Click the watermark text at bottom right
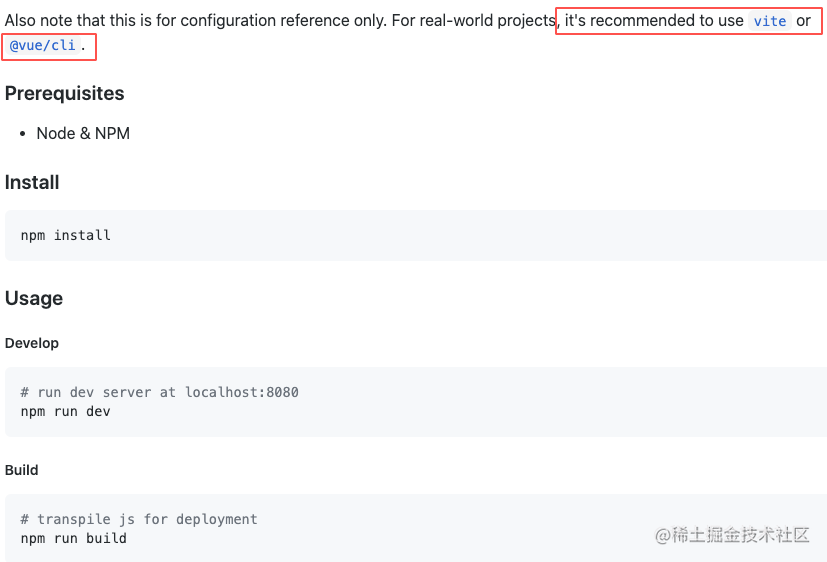The height and width of the screenshot is (562, 827). (x=732, y=535)
